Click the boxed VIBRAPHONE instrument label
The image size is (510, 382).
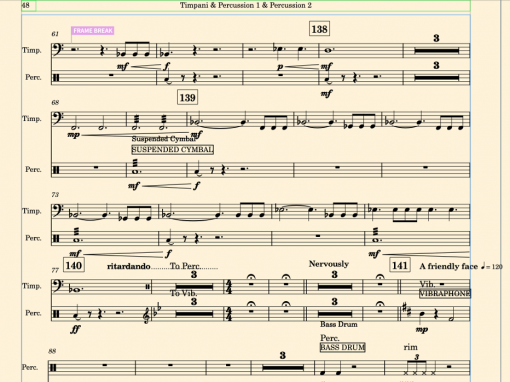[445, 294]
